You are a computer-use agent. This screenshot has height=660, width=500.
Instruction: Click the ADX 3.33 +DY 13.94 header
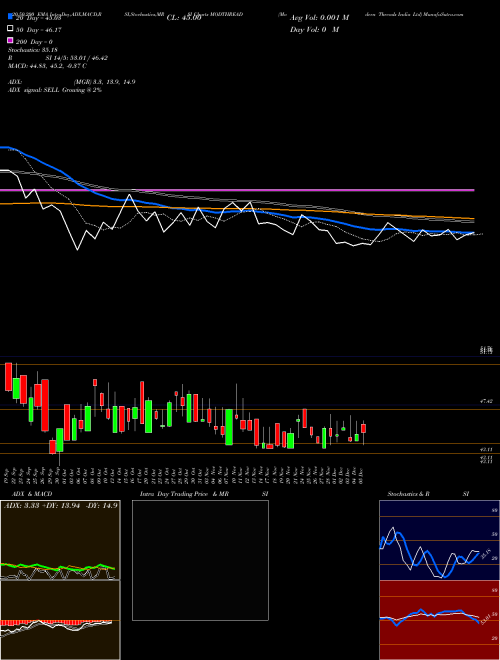pyautogui.click(x=61, y=505)
